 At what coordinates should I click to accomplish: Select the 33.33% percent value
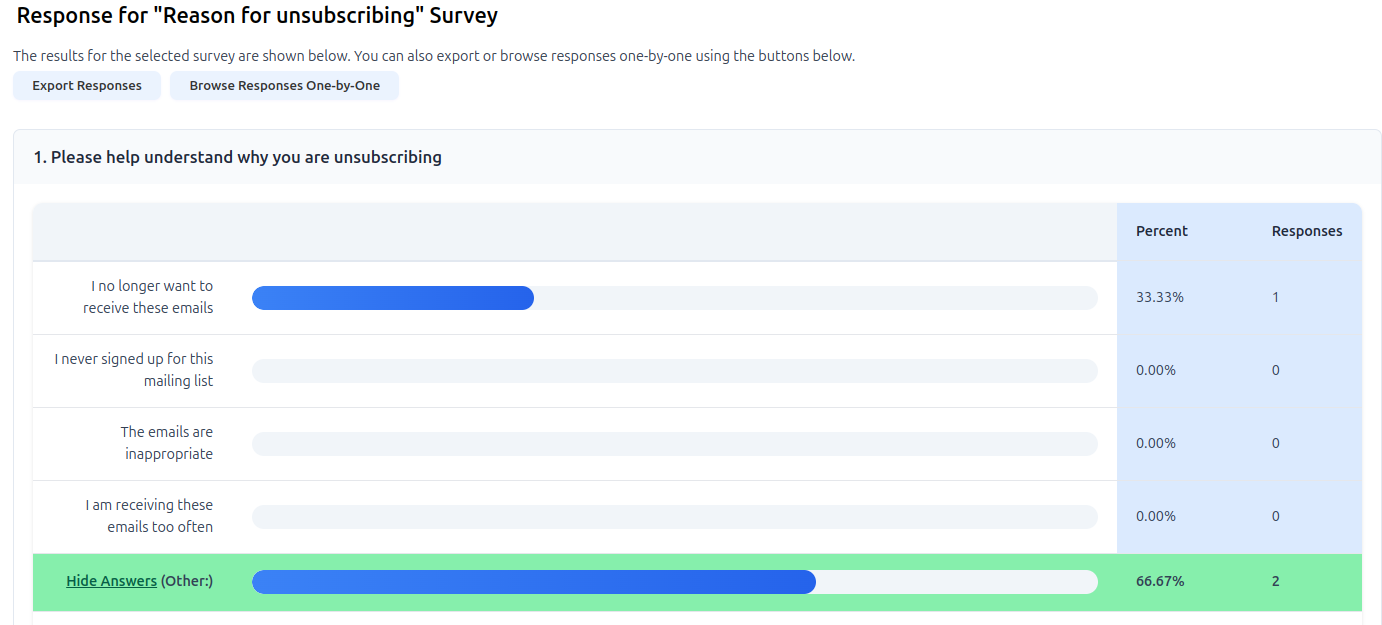(1159, 297)
